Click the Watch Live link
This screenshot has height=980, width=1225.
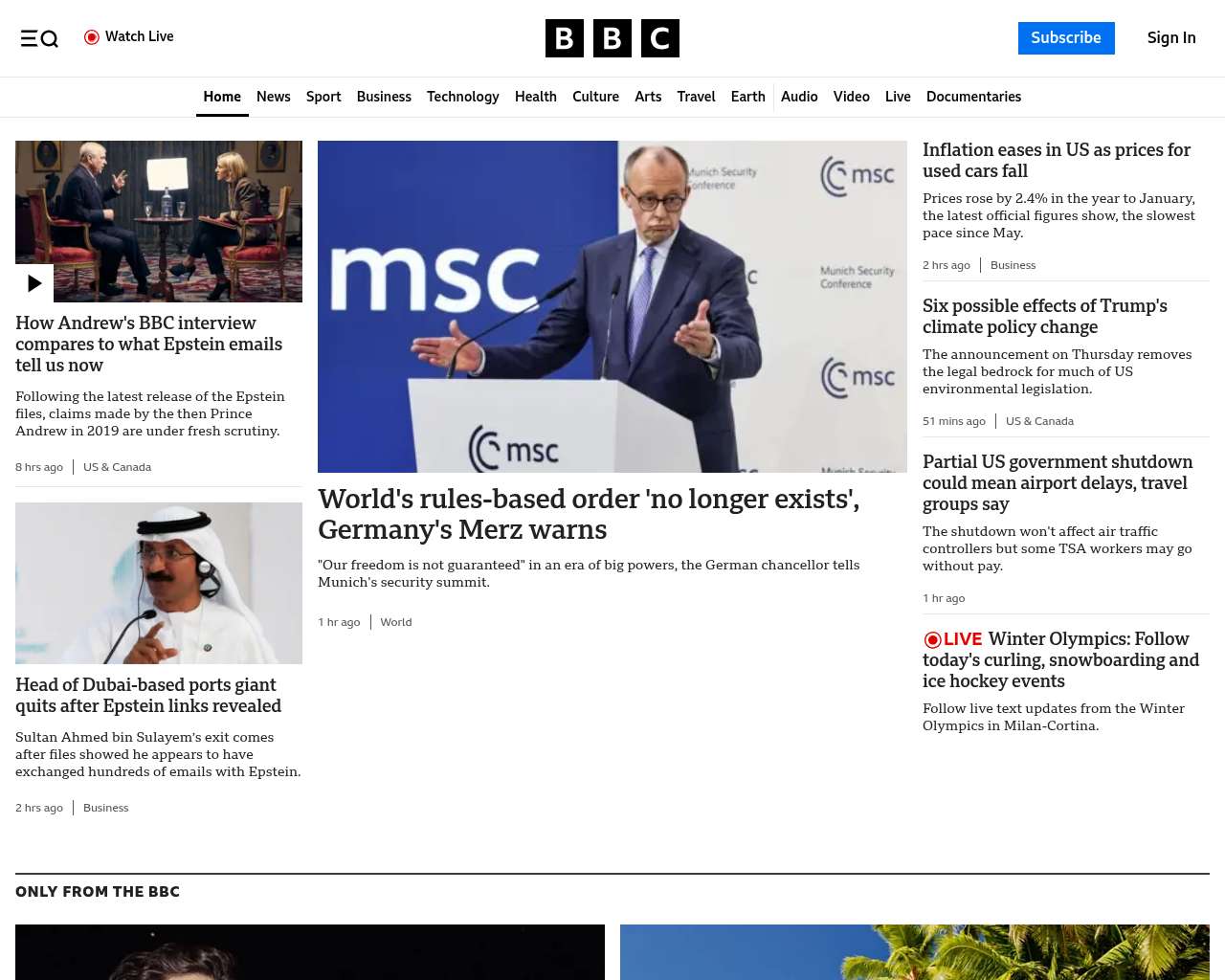[129, 36]
